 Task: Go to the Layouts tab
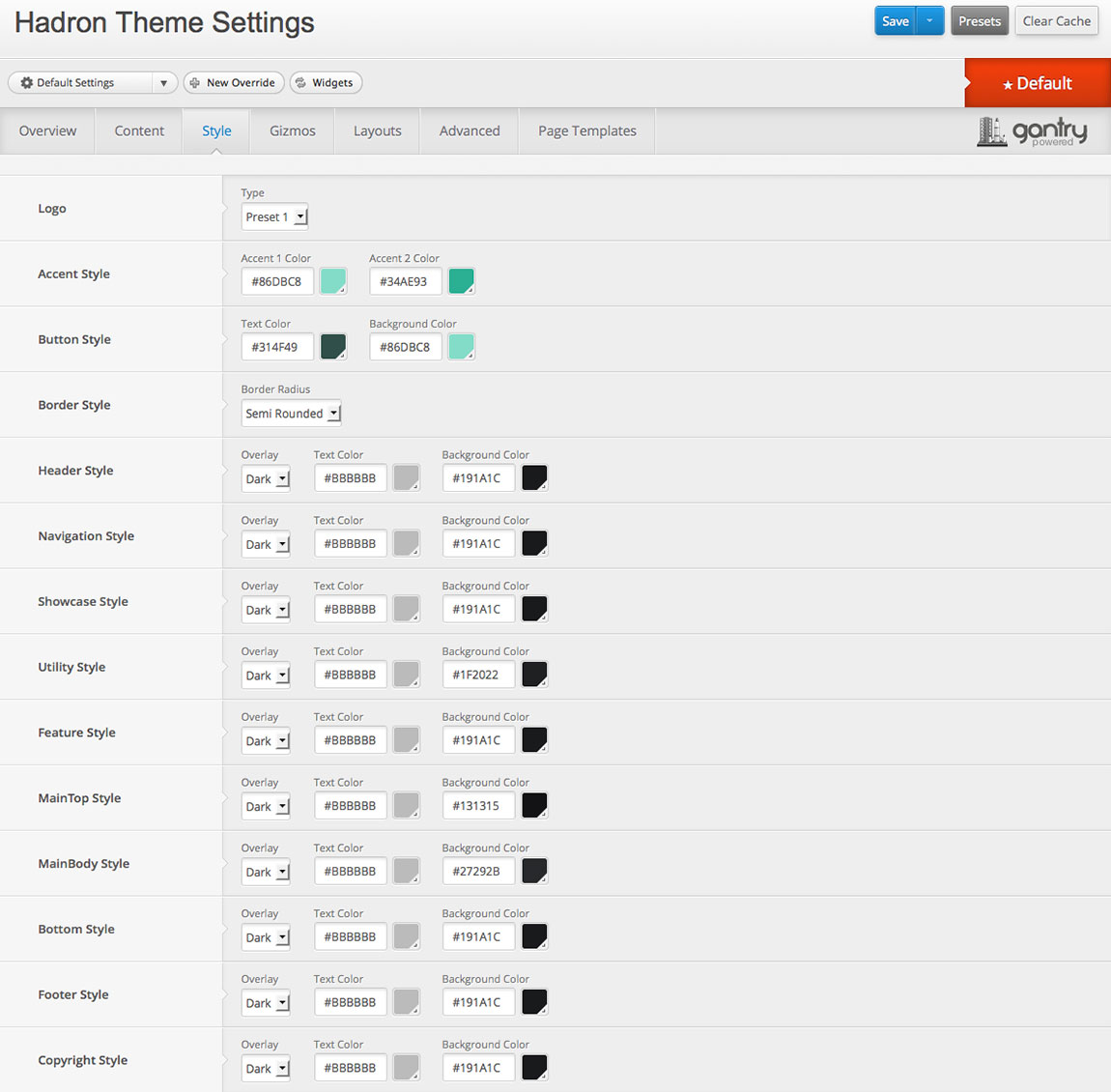pyautogui.click(x=377, y=131)
